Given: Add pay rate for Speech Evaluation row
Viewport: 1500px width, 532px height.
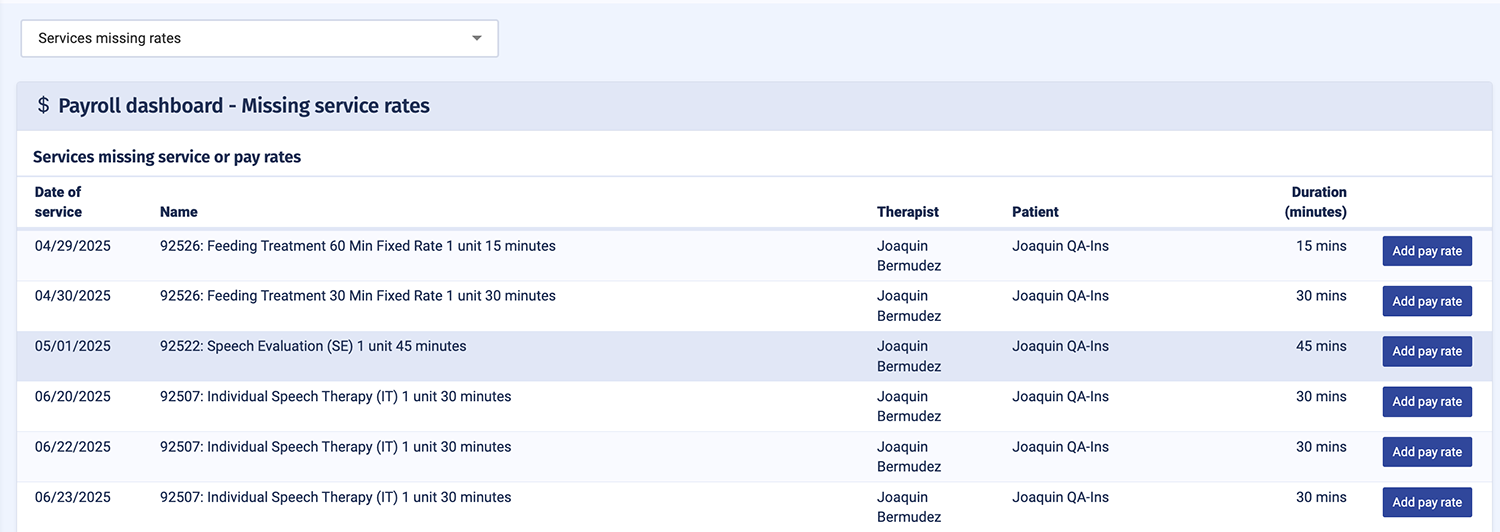Looking at the screenshot, I should 1427,351.
